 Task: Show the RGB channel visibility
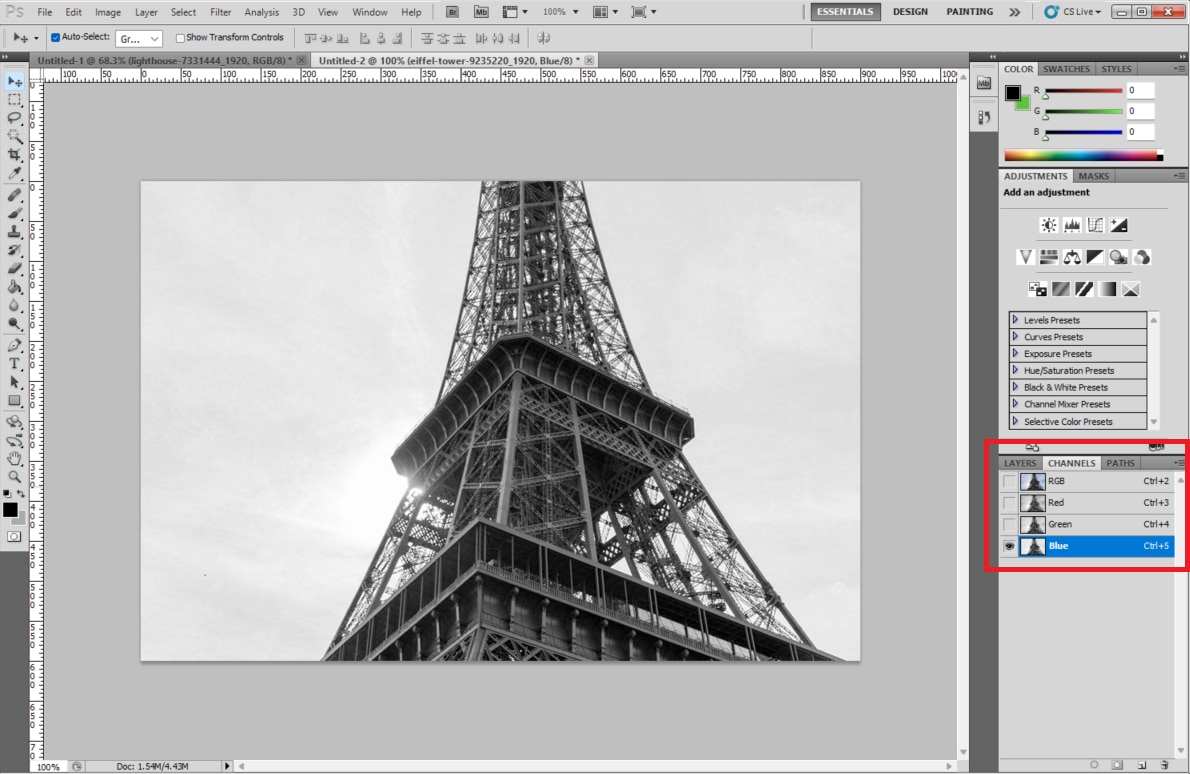[x=1009, y=481]
